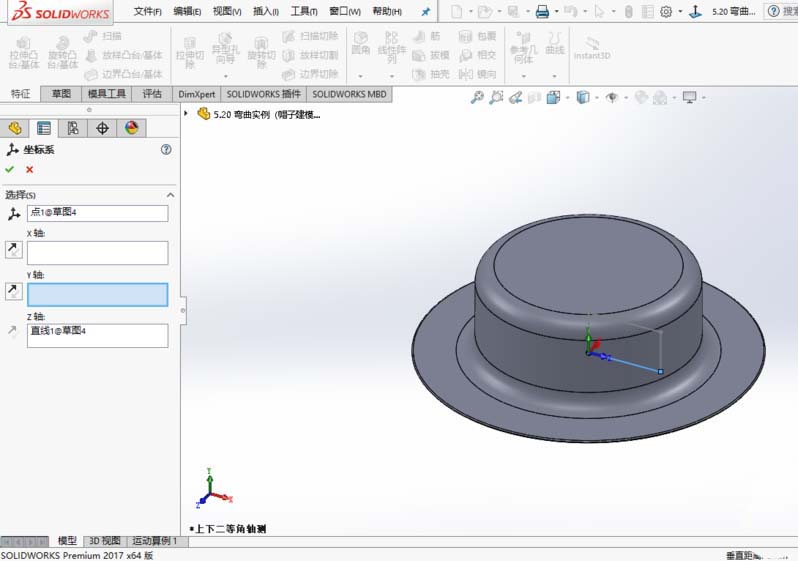Open the 视图(V) menu

pos(227,11)
